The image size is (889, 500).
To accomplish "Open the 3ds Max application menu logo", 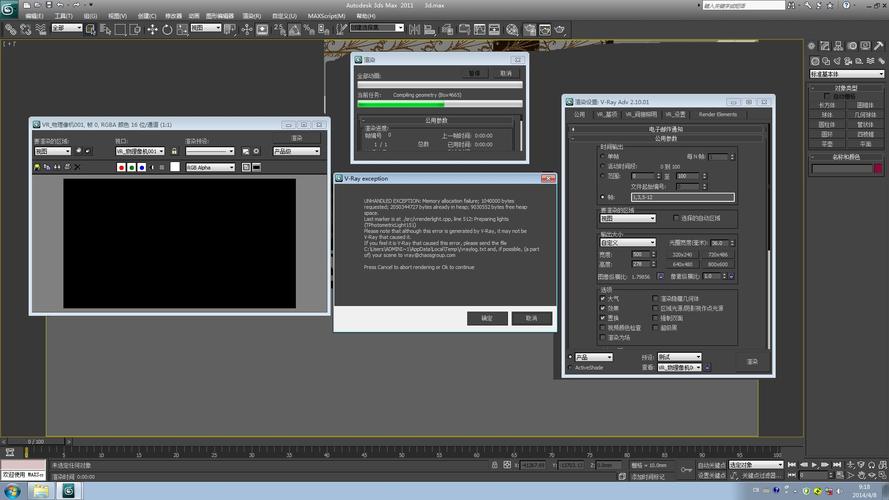I will point(9,7).
